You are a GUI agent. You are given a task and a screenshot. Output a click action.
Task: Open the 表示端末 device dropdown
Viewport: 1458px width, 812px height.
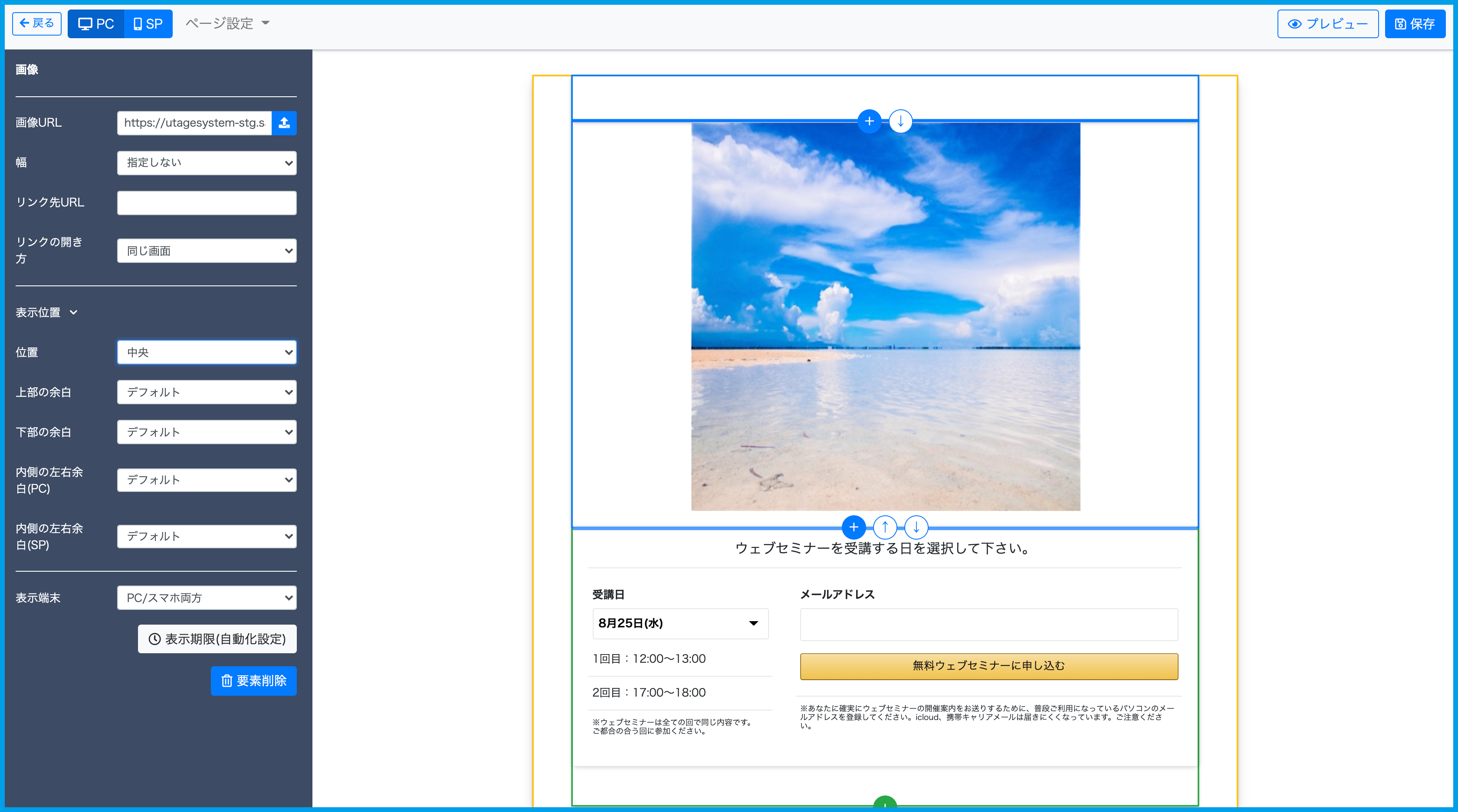coord(207,598)
